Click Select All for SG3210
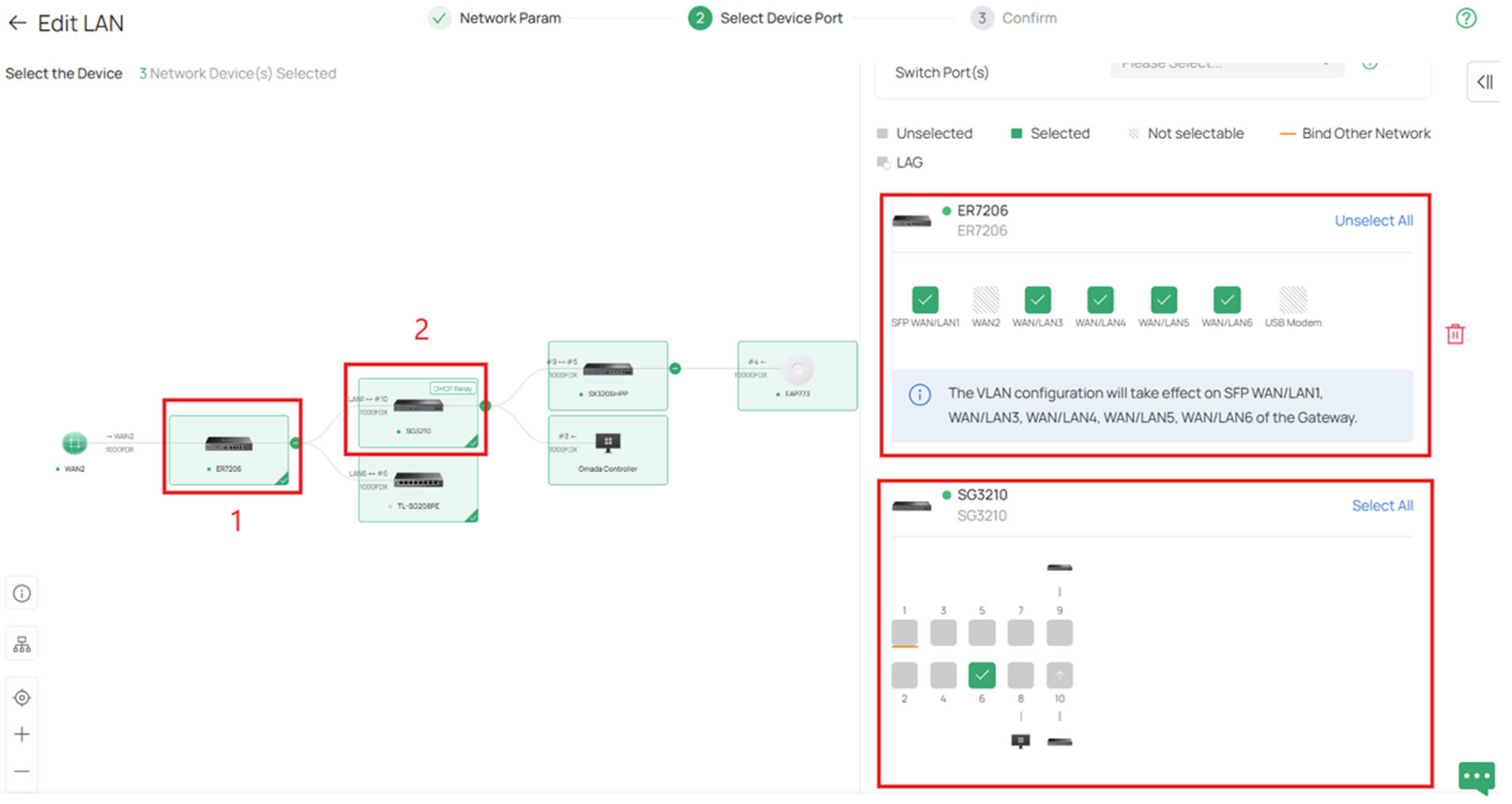Screen dimensions: 1512x804 (x=1382, y=505)
